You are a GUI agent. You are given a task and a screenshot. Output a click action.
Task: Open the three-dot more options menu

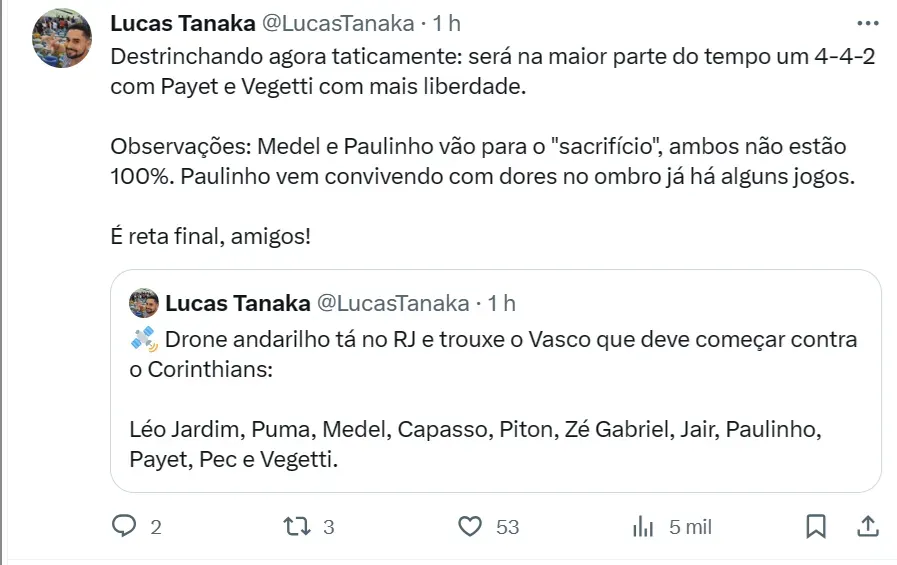pos(868,23)
